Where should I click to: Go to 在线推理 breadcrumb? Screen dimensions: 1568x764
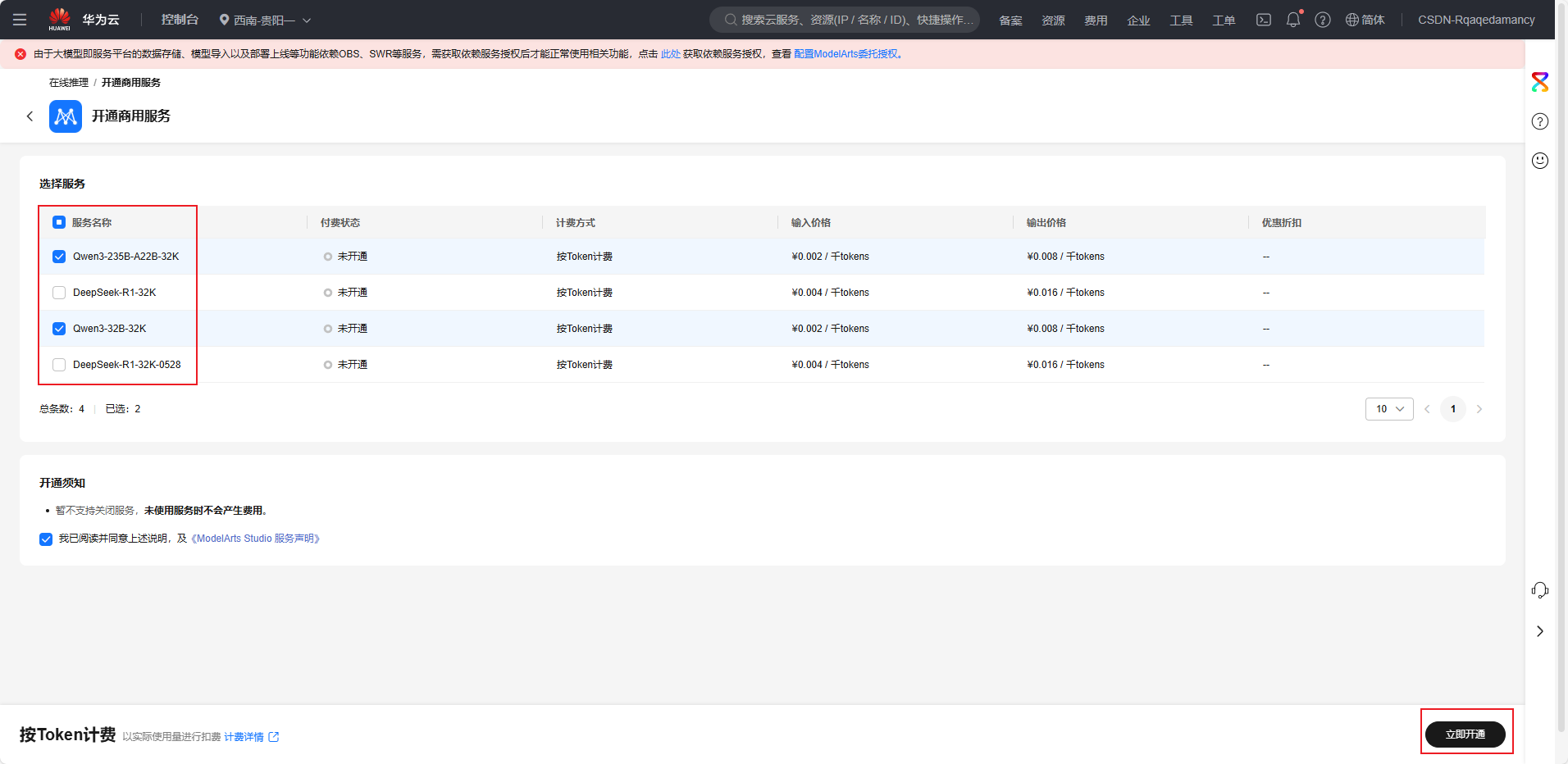(x=69, y=83)
